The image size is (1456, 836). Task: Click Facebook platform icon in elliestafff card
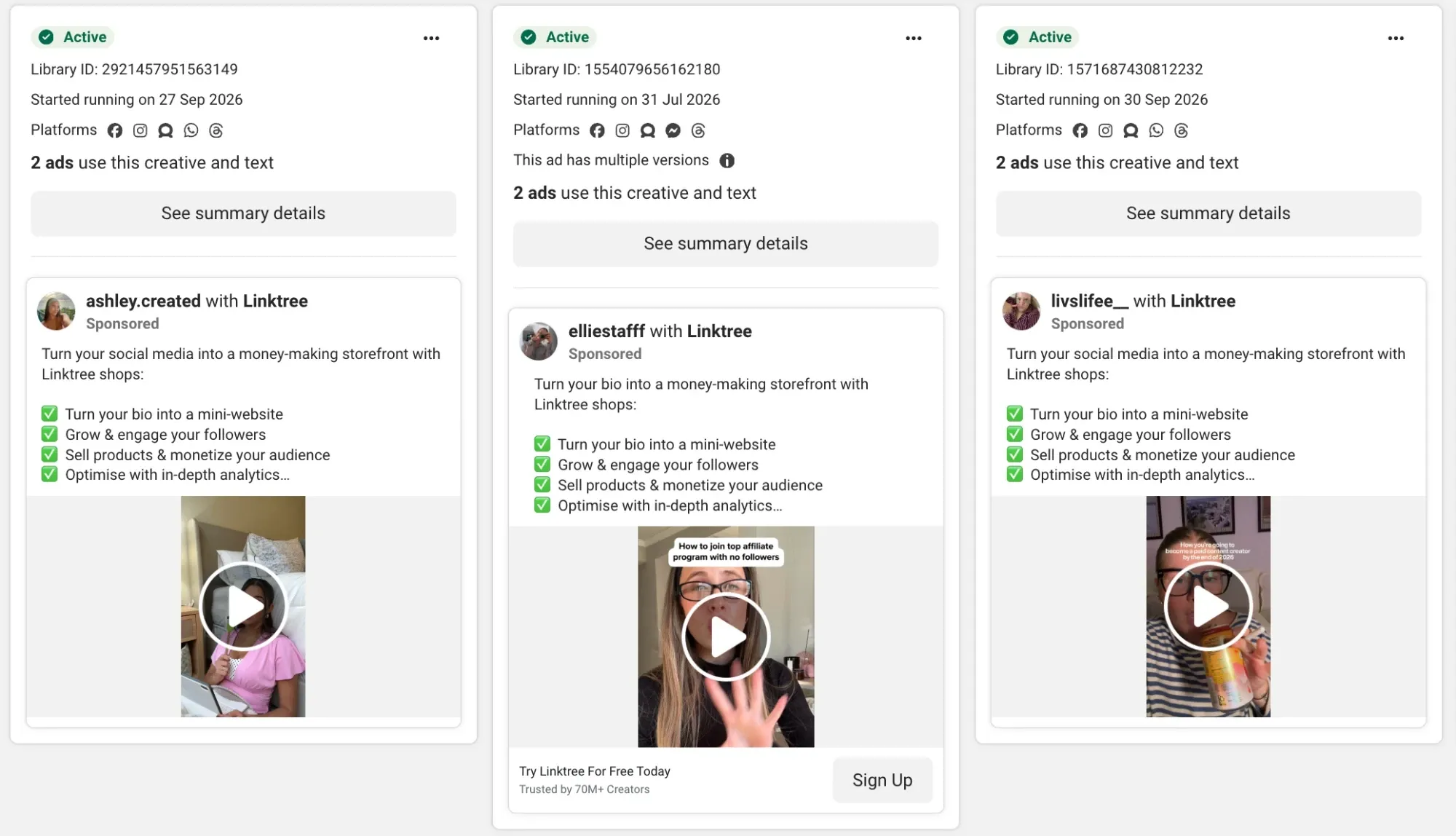(597, 130)
